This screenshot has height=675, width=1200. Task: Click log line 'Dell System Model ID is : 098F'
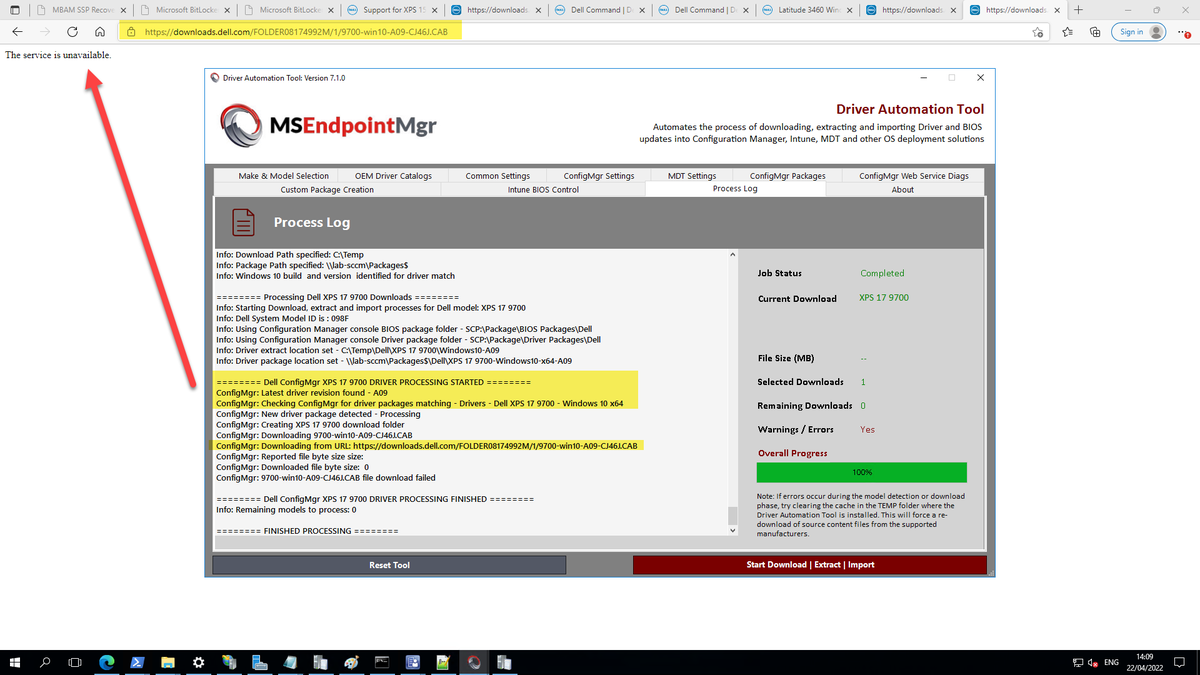click(x=282, y=318)
